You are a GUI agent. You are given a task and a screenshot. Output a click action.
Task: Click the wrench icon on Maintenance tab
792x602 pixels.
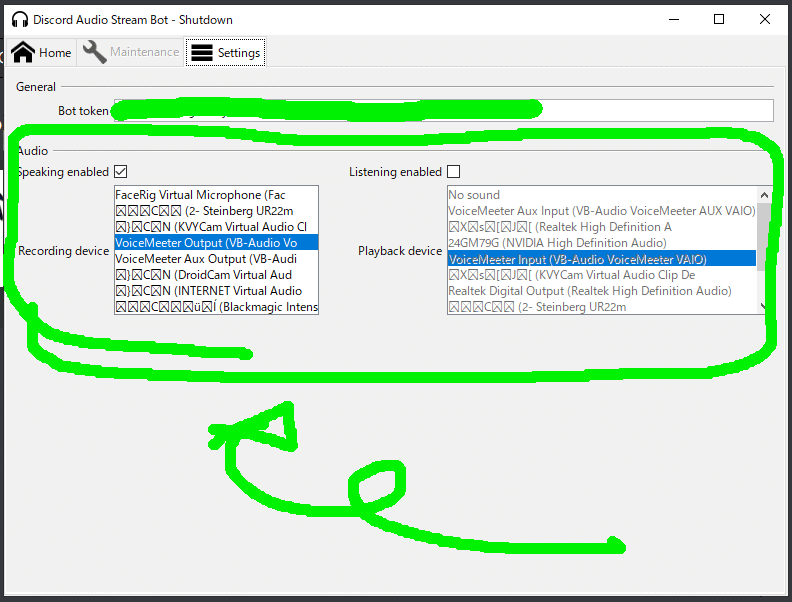point(94,52)
